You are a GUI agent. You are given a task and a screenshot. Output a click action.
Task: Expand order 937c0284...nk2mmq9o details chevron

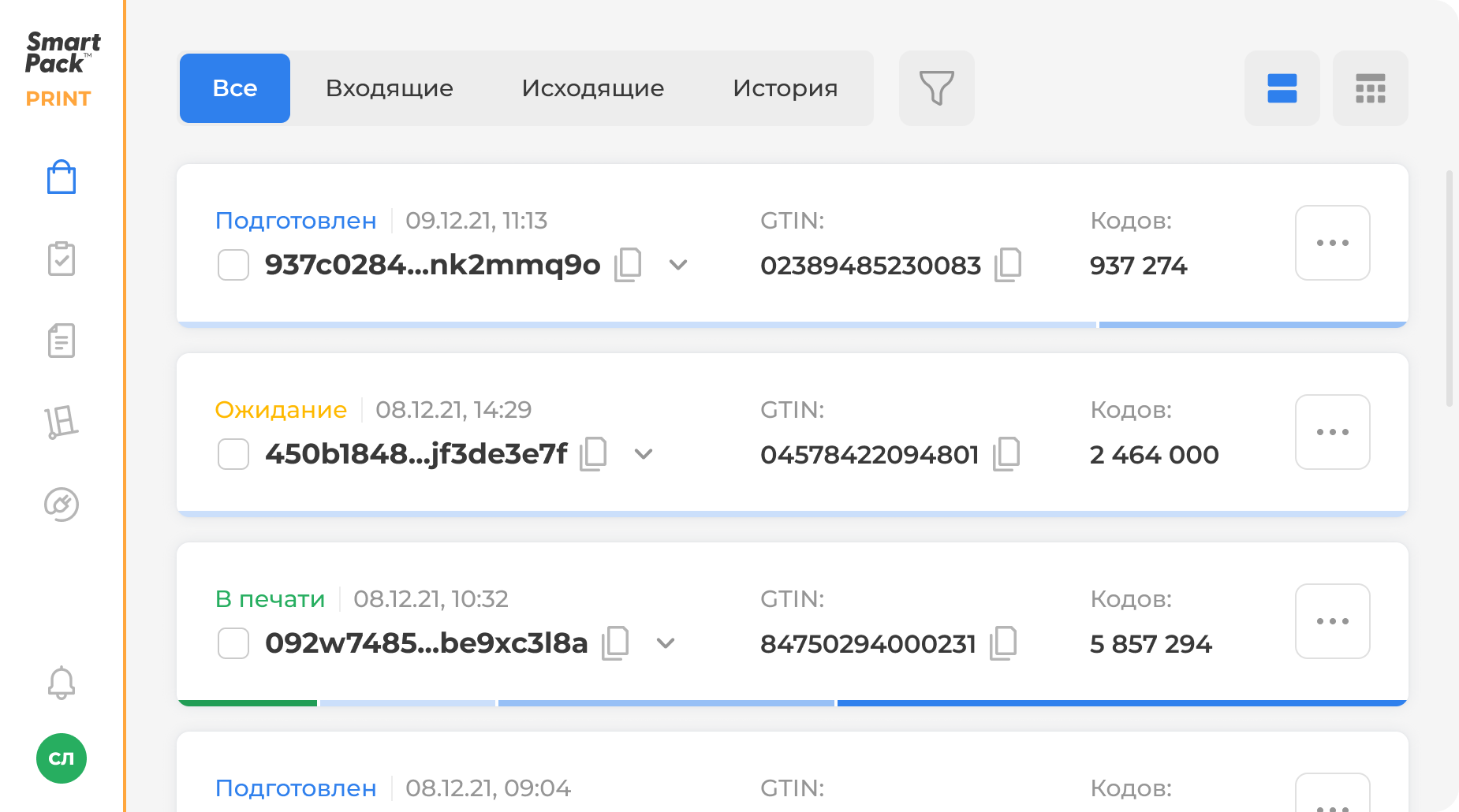[x=678, y=265]
